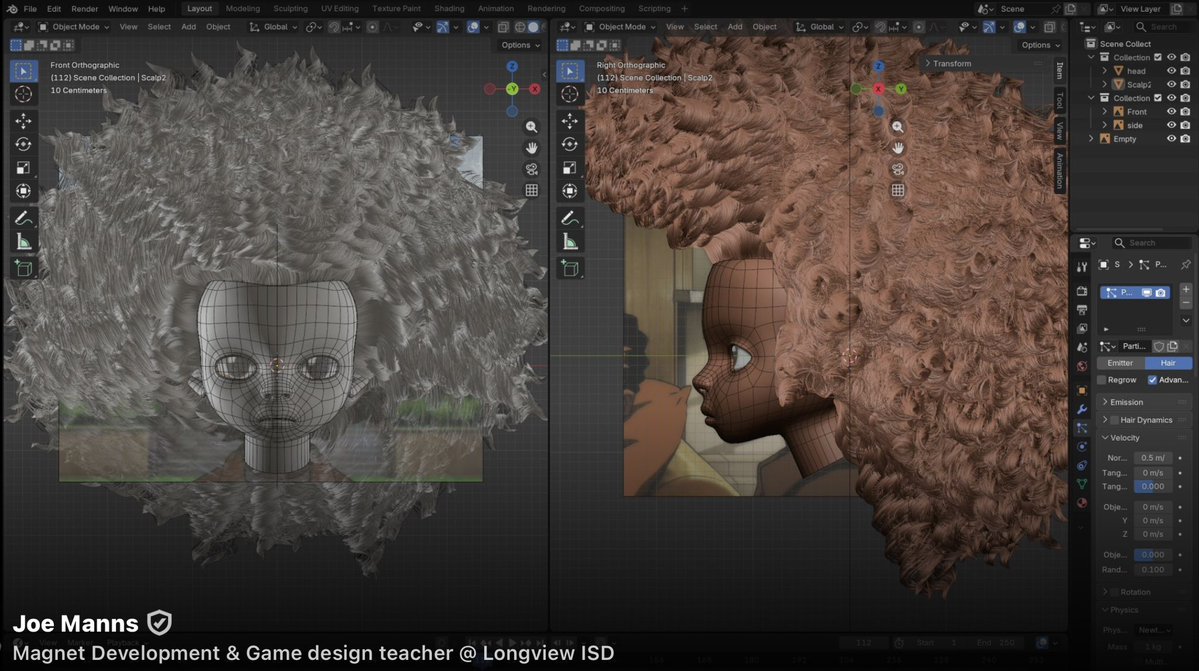Image resolution: width=1199 pixels, height=671 pixels.
Task: Select the Hair particle type button
Action: pos(1168,363)
